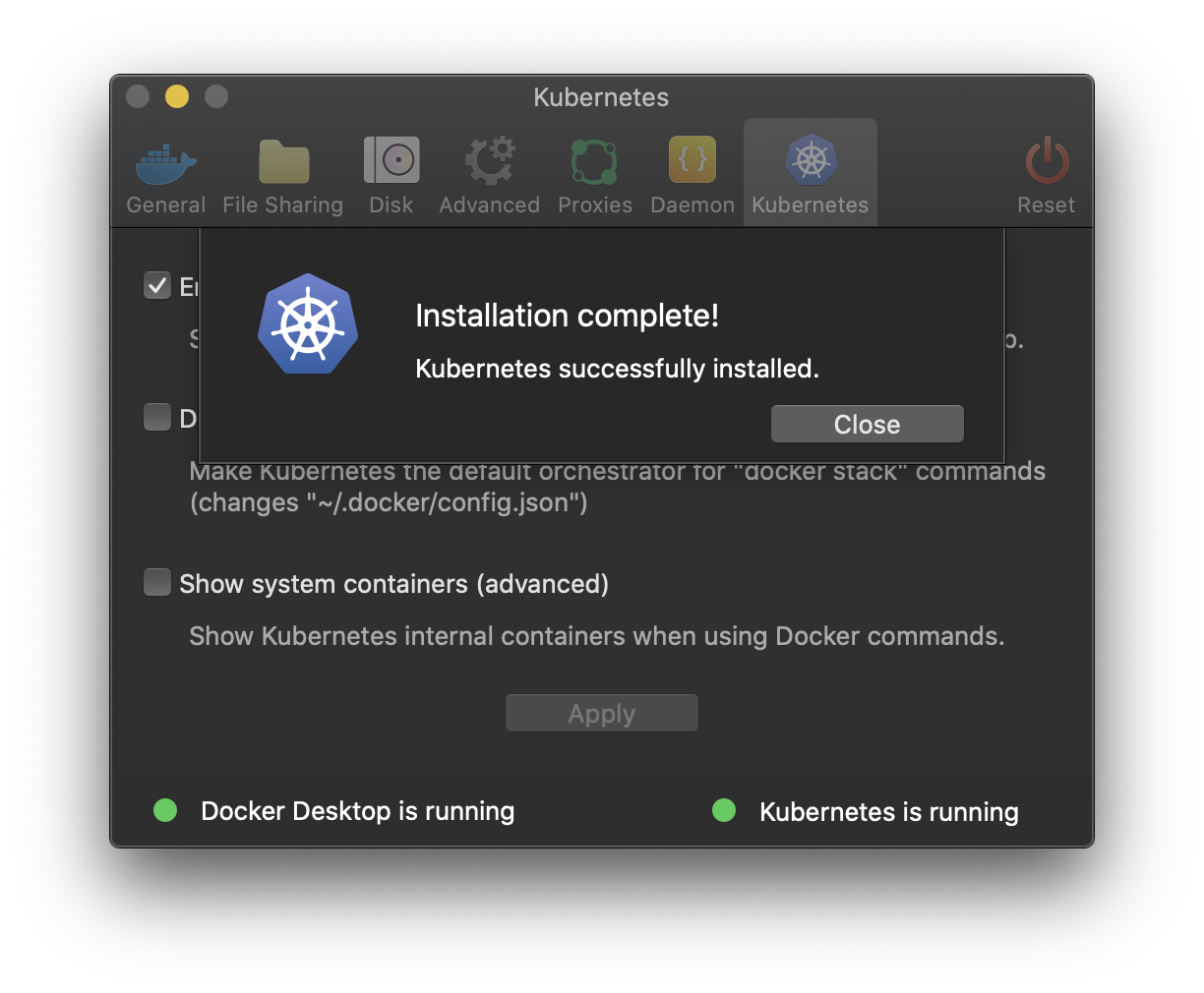Click the Show Kubernetes internal containers description
Screen dimensions: 1204x993
(x=597, y=636)
